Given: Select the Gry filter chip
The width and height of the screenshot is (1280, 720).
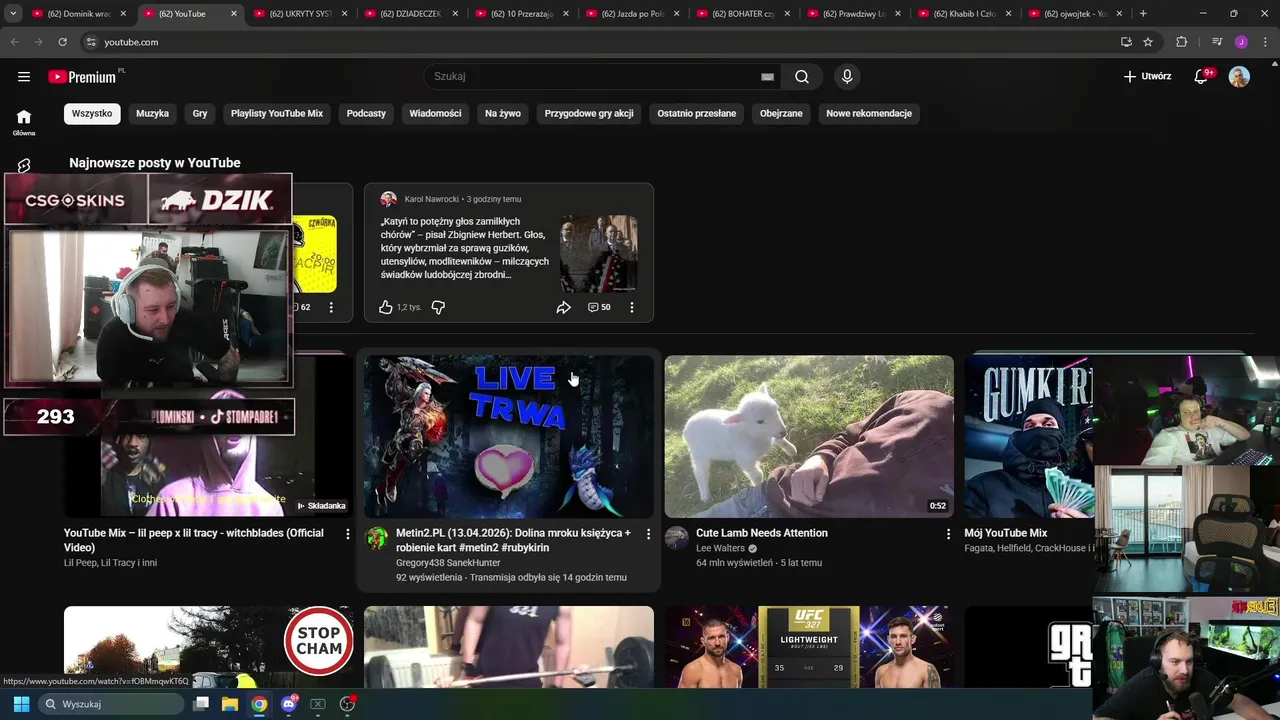Looking at the screenshot, I should 200,114.
